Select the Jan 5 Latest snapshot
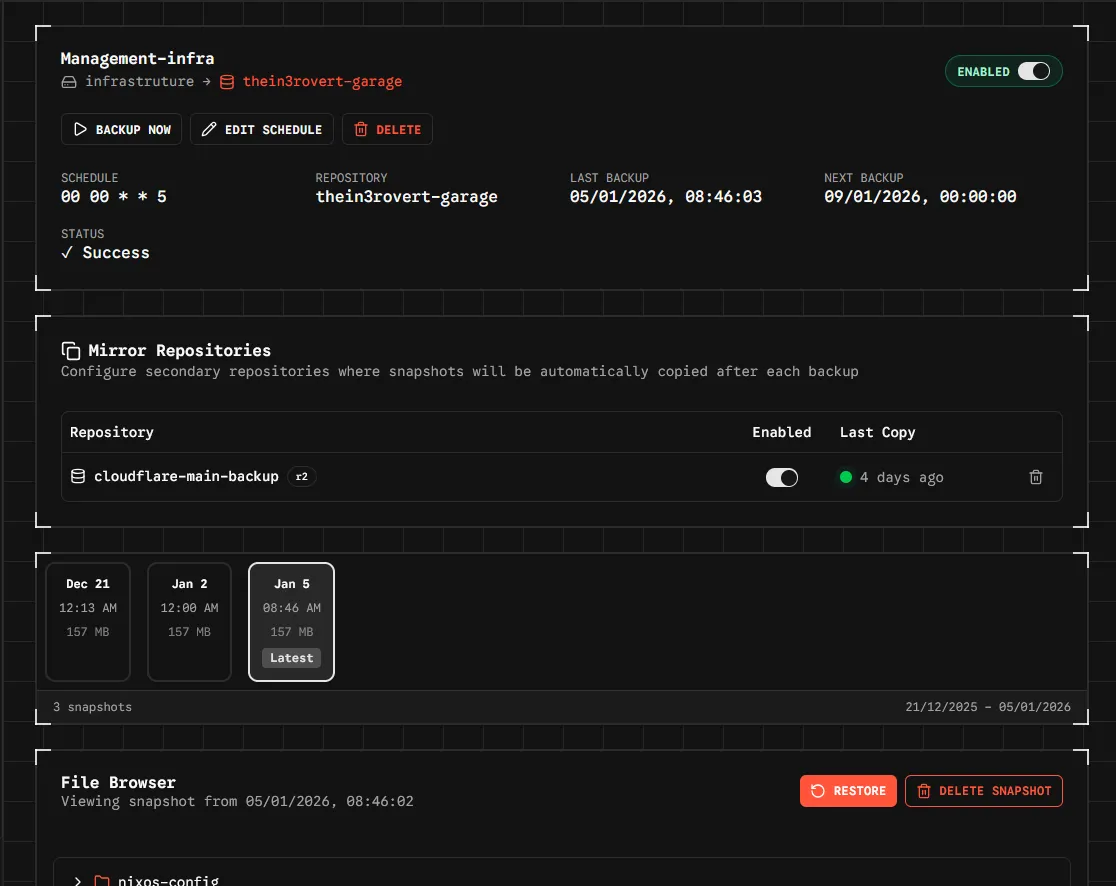Image resolution: width=1116 pixels, height=886 pixels. tap(291, 621)
